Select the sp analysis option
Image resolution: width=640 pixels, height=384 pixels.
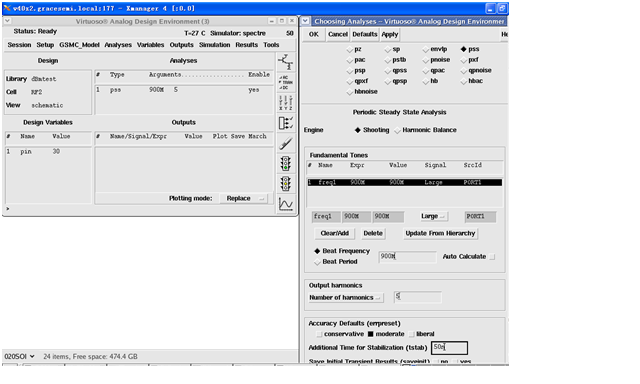coord(388,49)
